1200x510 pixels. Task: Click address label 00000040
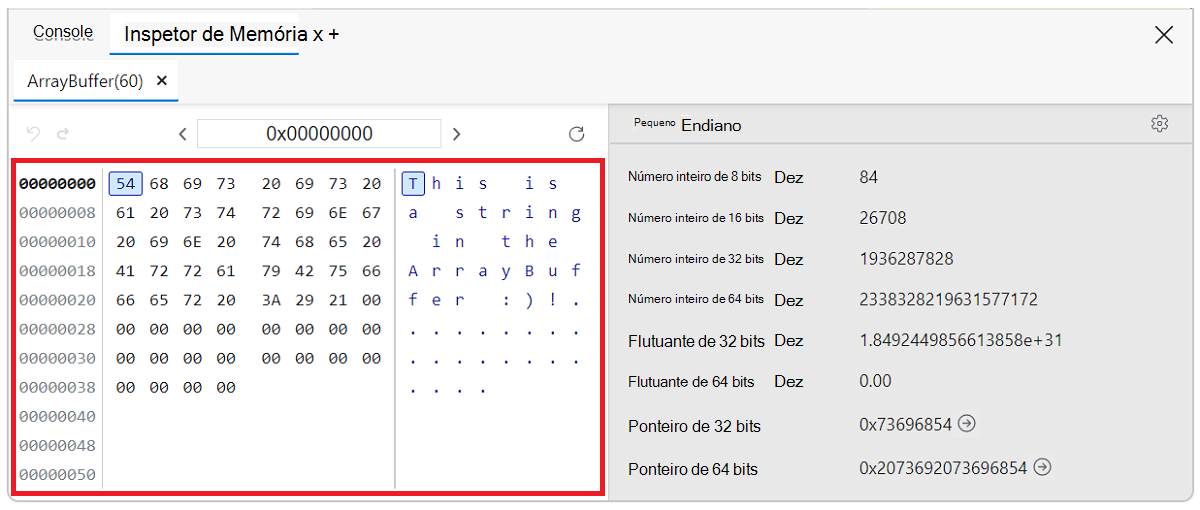coord(57,417)
